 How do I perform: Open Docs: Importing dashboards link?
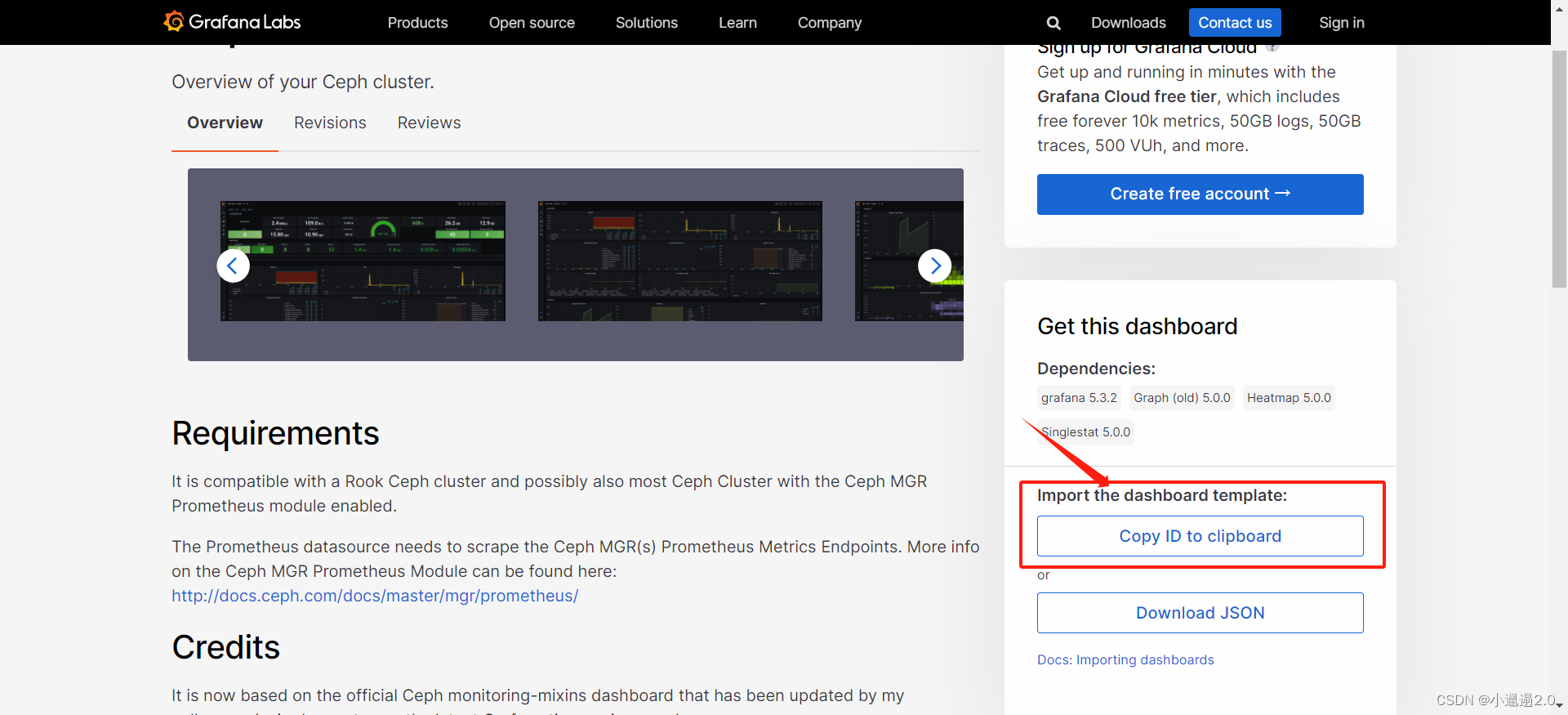pyautogui.click(x=1125, y=659)
